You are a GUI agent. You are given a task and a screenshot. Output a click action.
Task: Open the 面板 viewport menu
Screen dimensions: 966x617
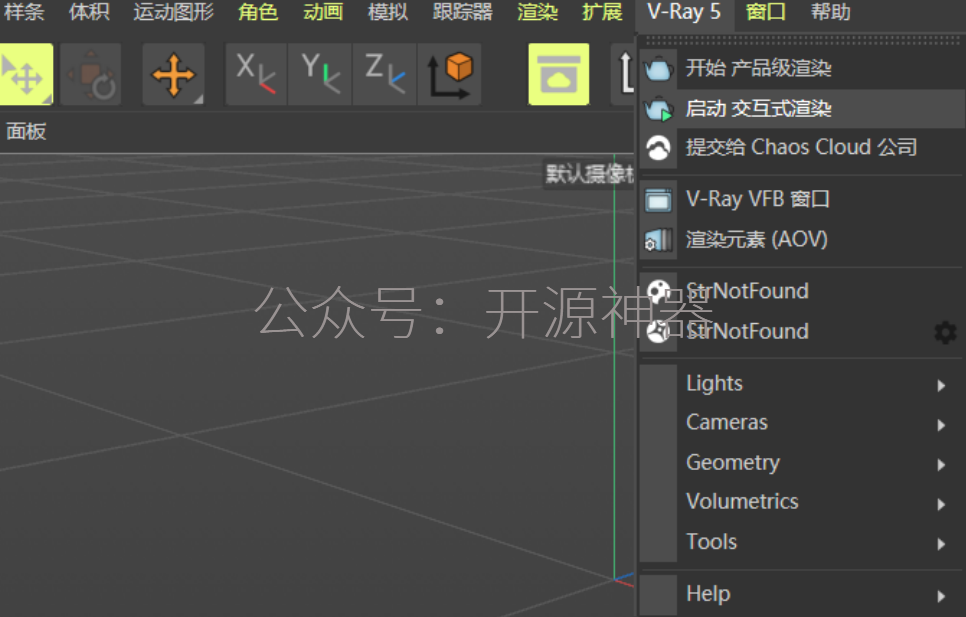tap(26, 132)
